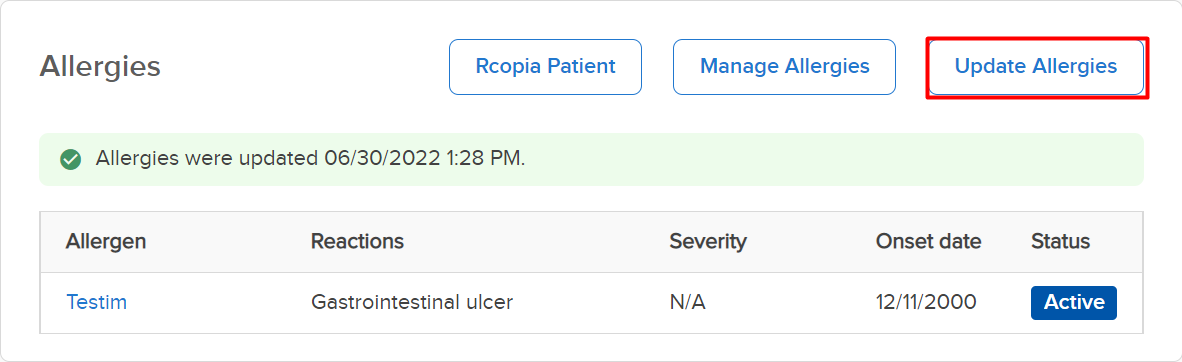Select the Severity column header

click(708, 241)
